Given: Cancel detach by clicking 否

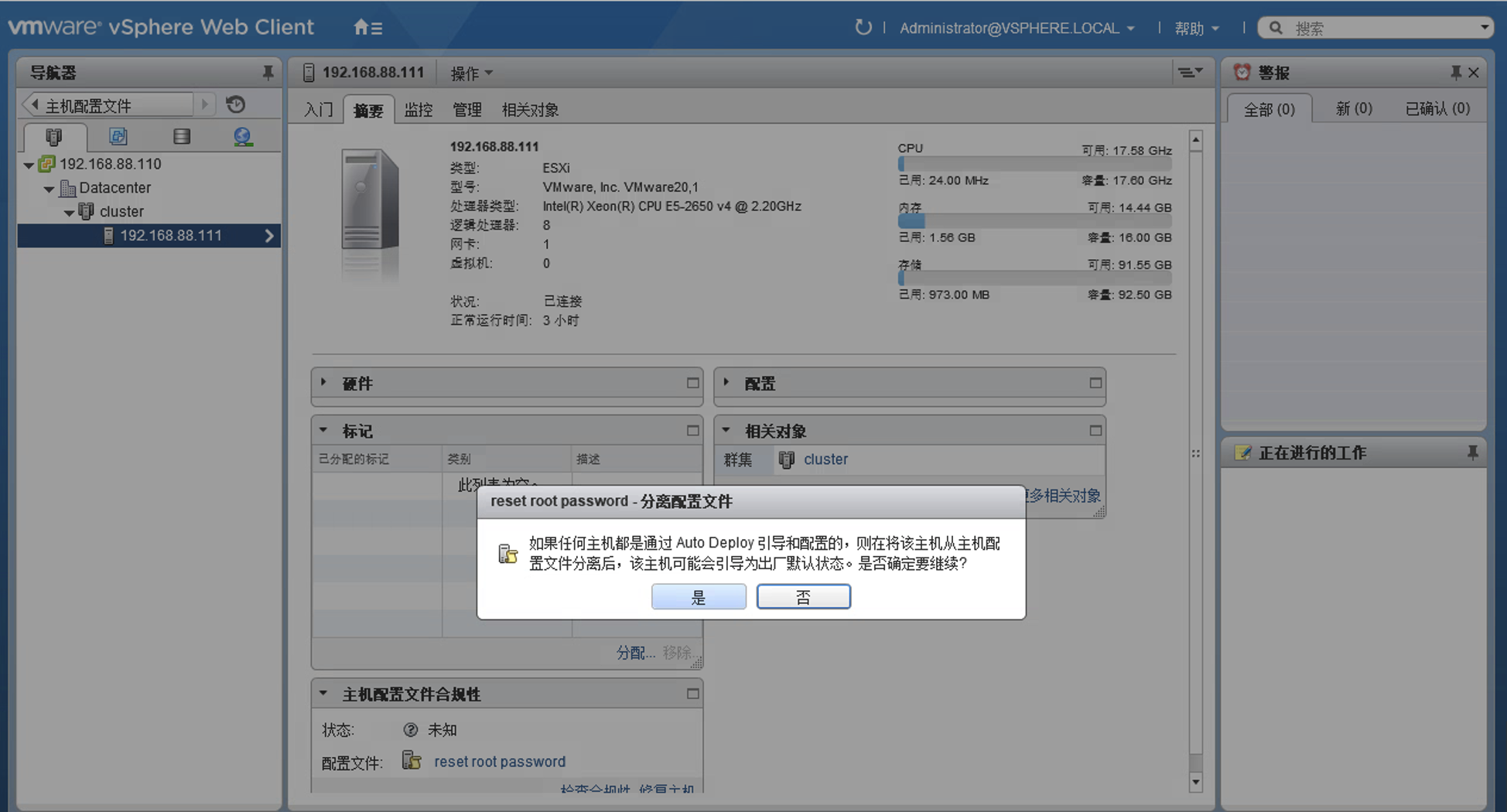Looking at the screenshot, I should (x=804, y=597).
